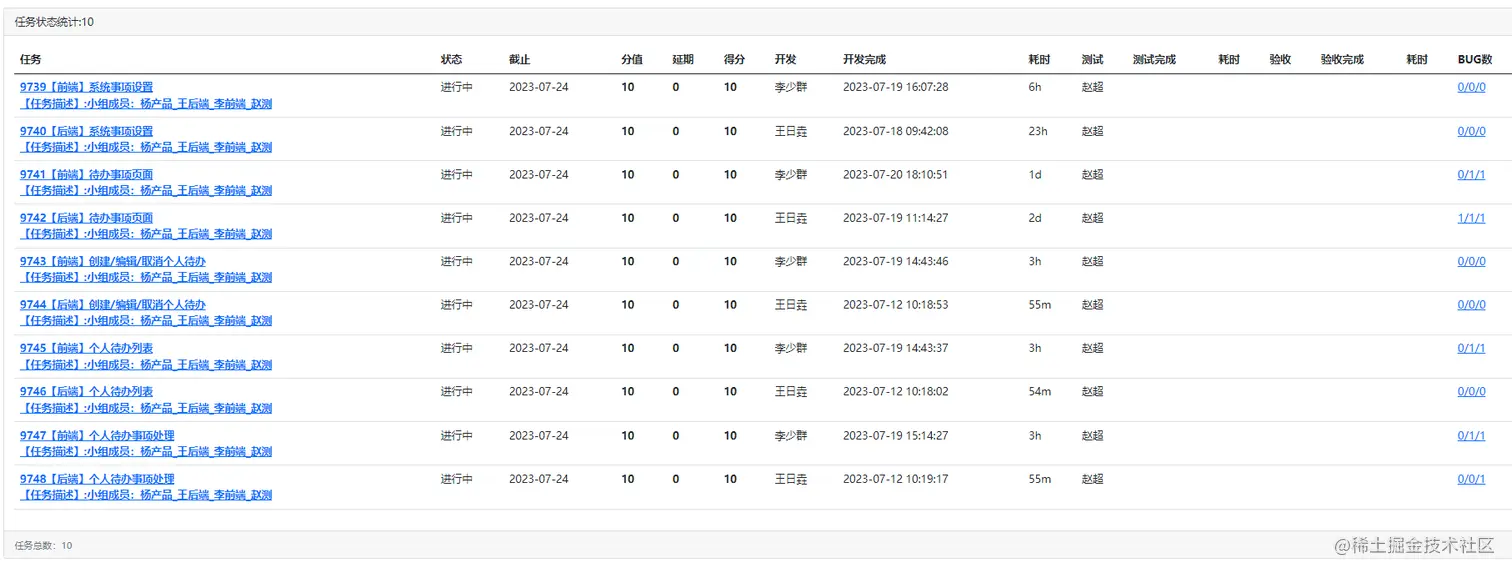Select the timestamp 2023-07-20 18:10:51
Screen dimensions: 1512x573
point(896,174)
